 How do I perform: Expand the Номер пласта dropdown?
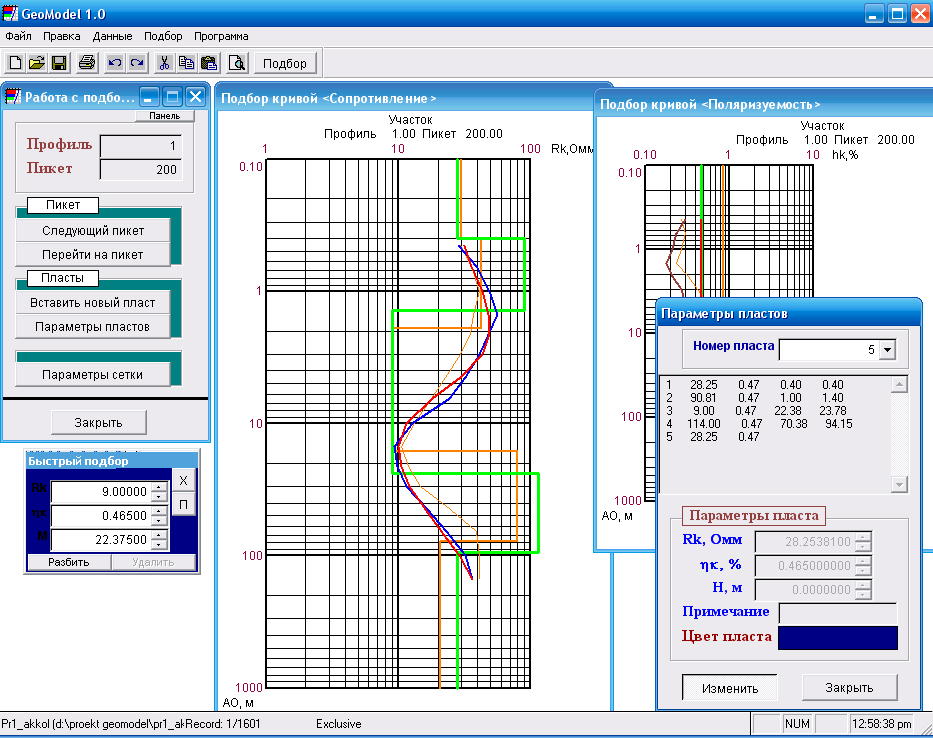click(886, 350)
